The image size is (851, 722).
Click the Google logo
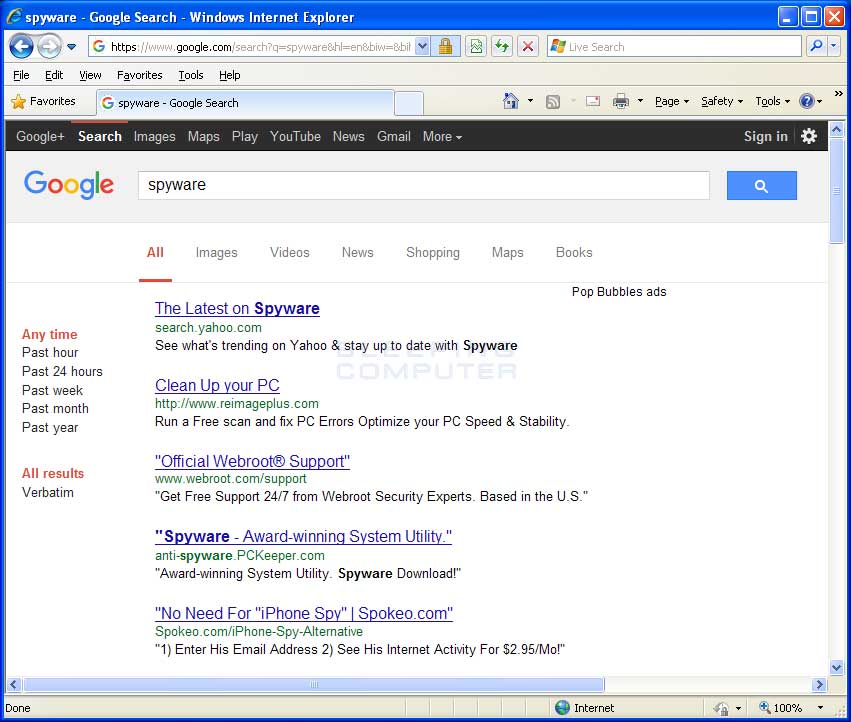click(69, 185)
